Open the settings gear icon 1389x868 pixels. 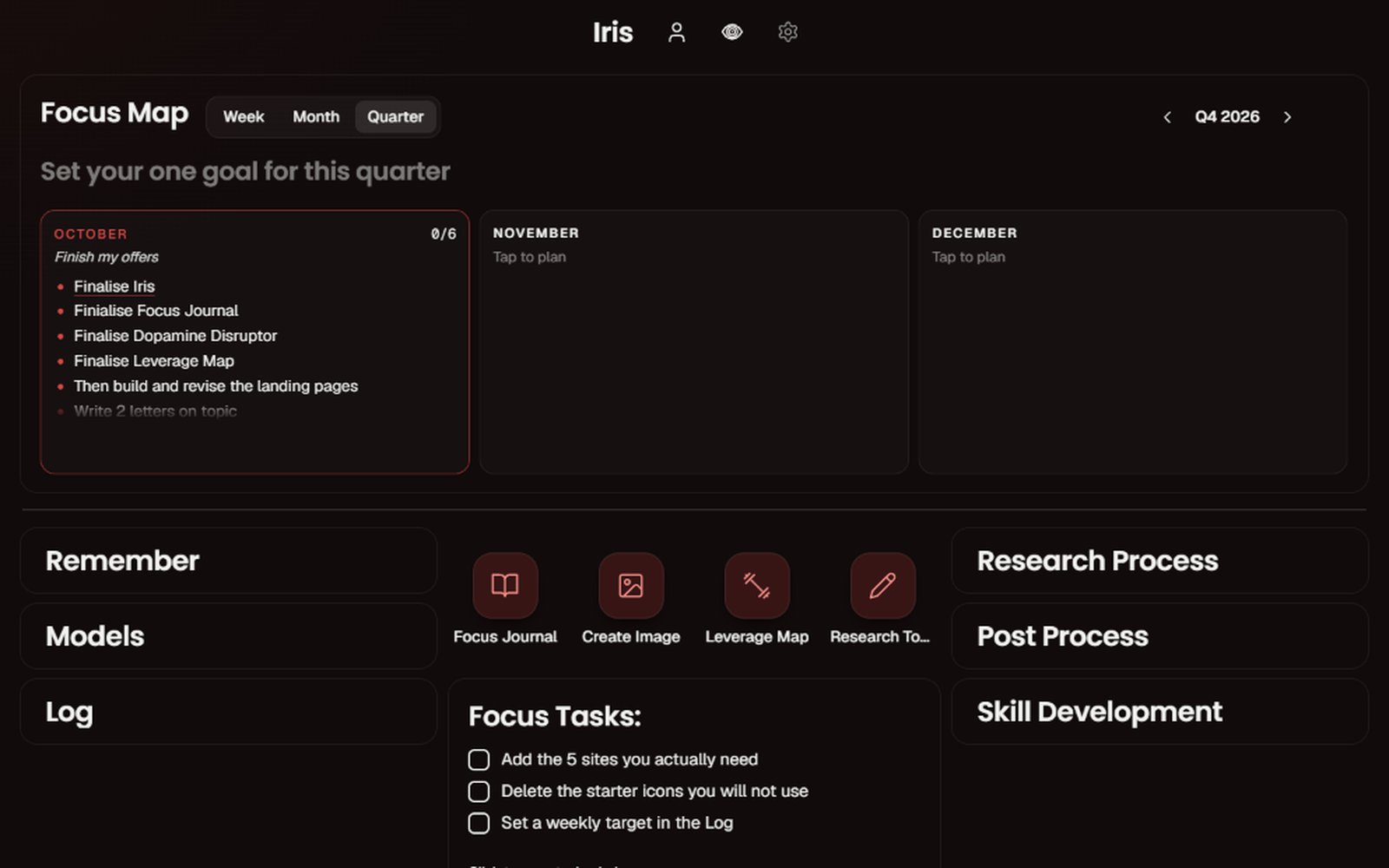[787, 32]
